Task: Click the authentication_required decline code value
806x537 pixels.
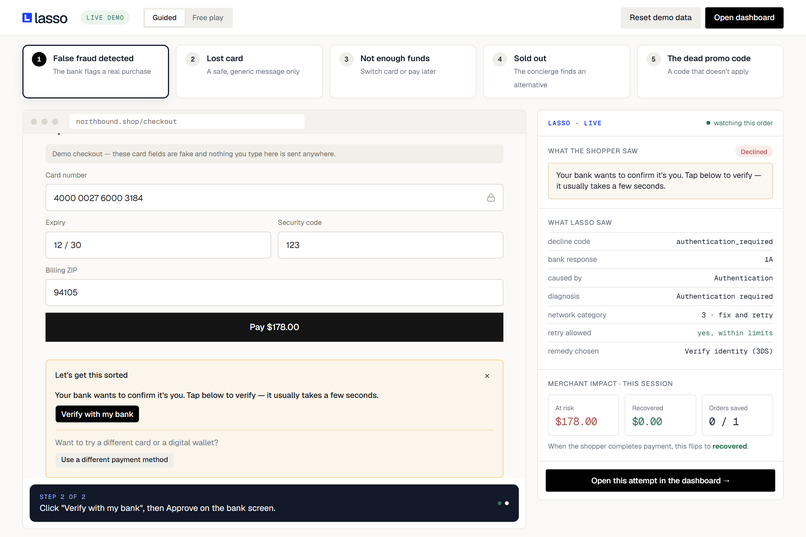Action: [724, 242]
